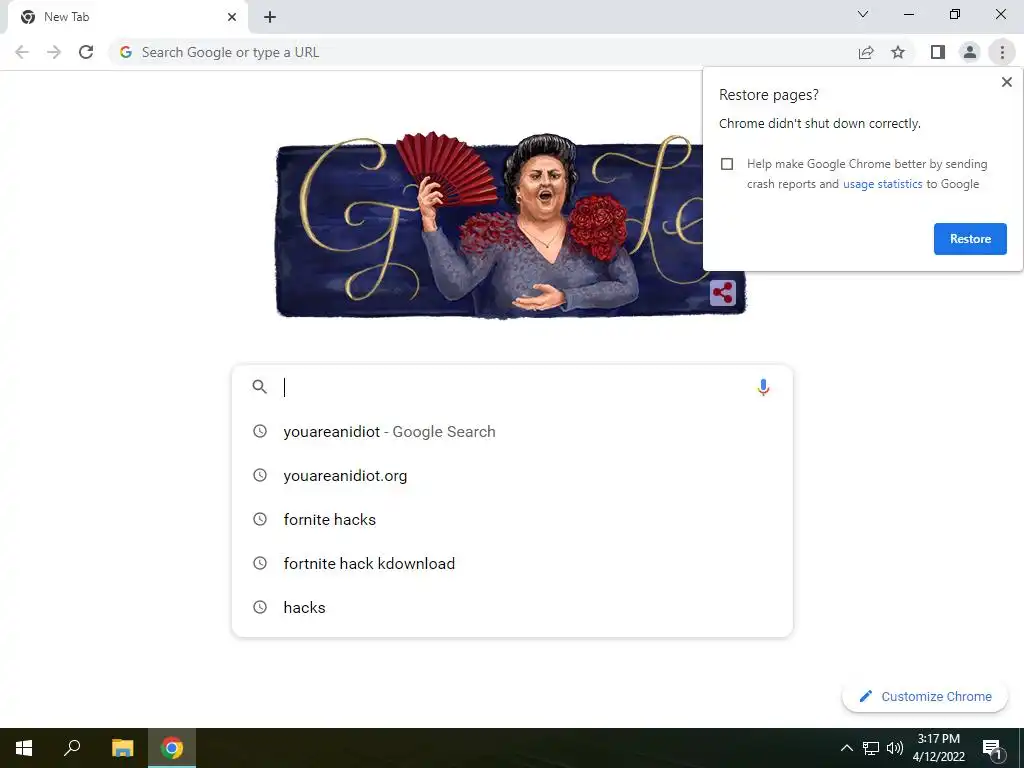Open the usage statistics link
This screenshot has height=768, width=1024.
[882, 184]
